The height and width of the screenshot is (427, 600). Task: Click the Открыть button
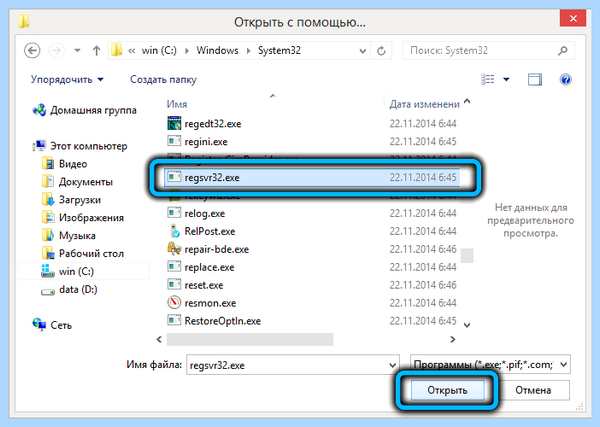(447, 390)
